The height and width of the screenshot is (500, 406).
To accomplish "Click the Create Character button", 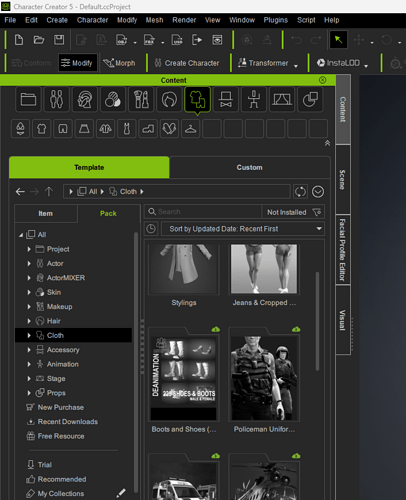I will coord(187,63).
